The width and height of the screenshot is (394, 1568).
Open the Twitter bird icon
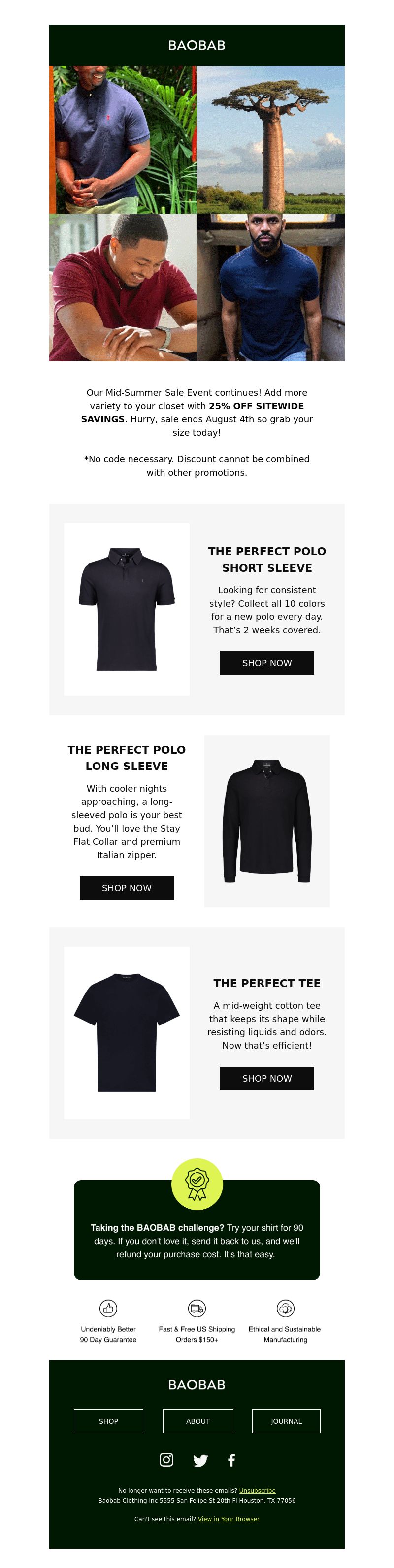(x=200, y=1460)
